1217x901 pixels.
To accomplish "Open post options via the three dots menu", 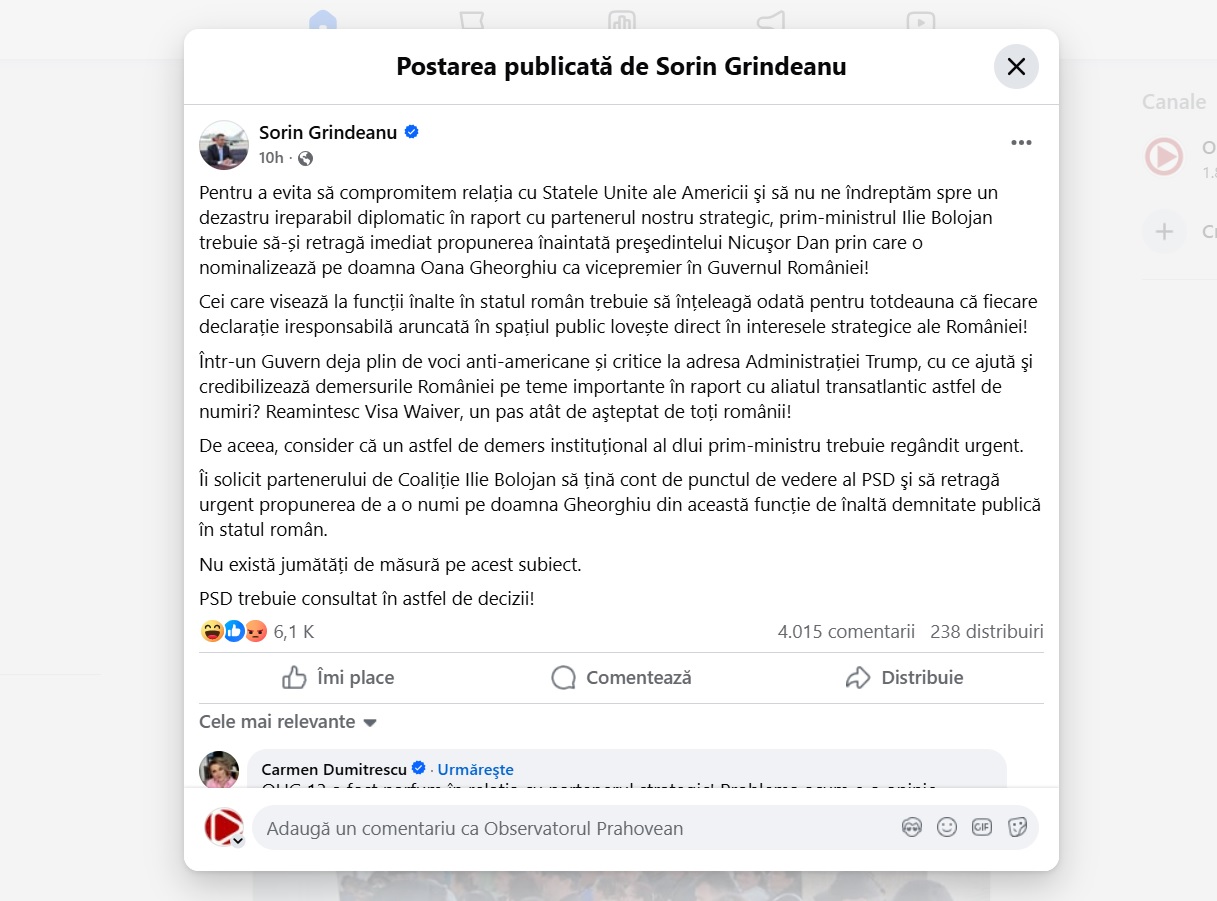I will pyautogui.click(x=1021, y=142).
